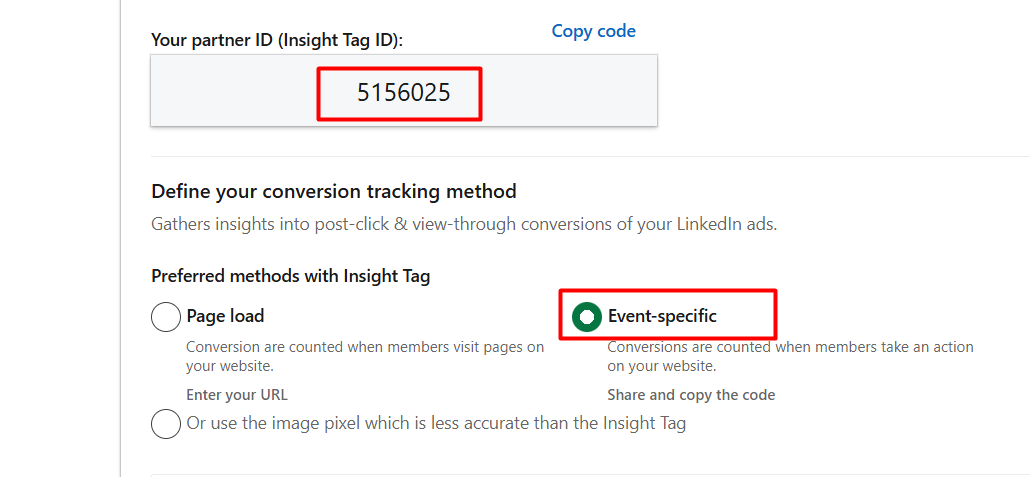Image resolution: width=1030 pixels, height=477 pixels.
Task: Select the image pixel radio button
Action: (x=166, y=423)
